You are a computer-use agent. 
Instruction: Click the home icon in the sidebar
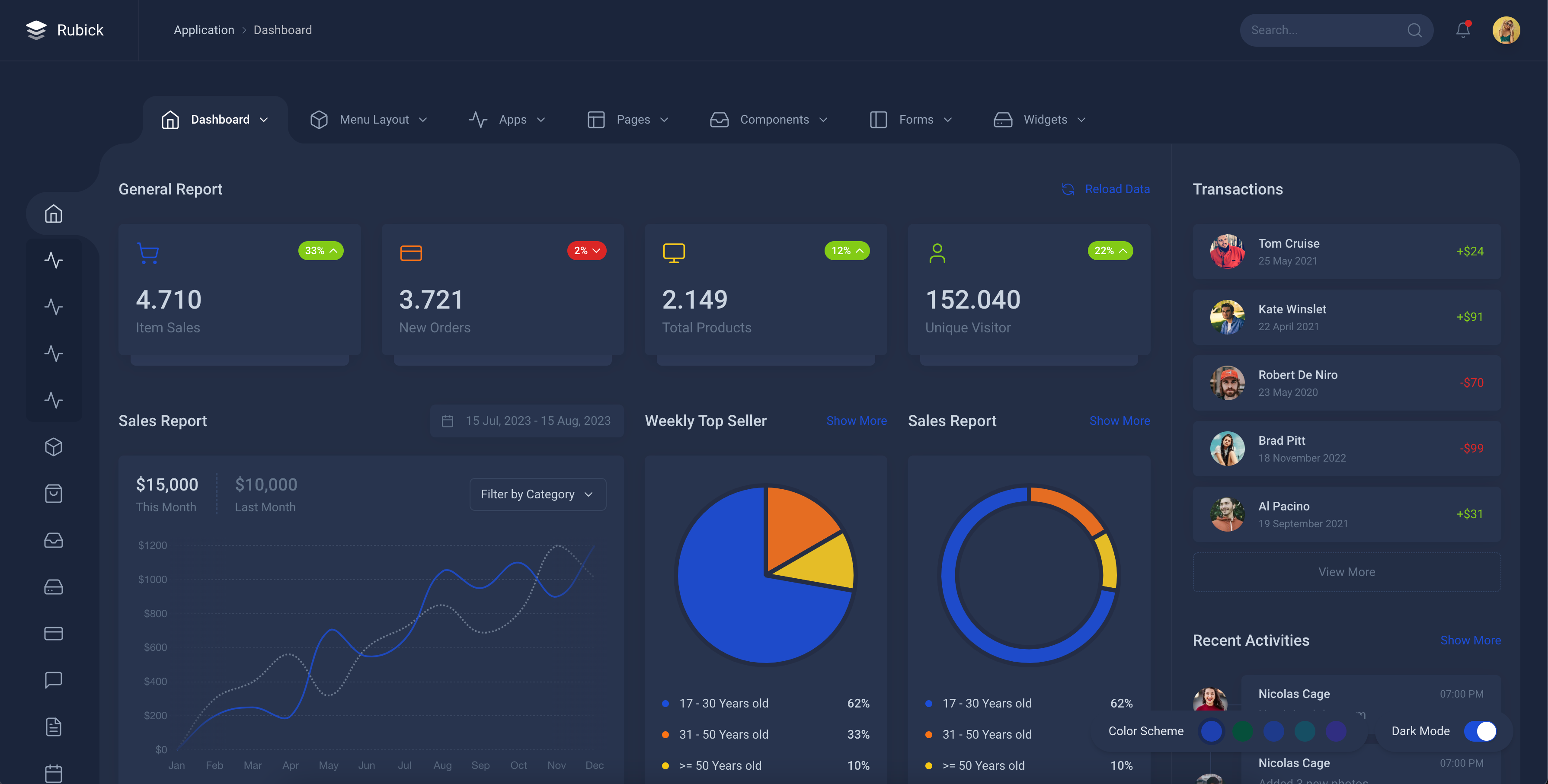54,214
